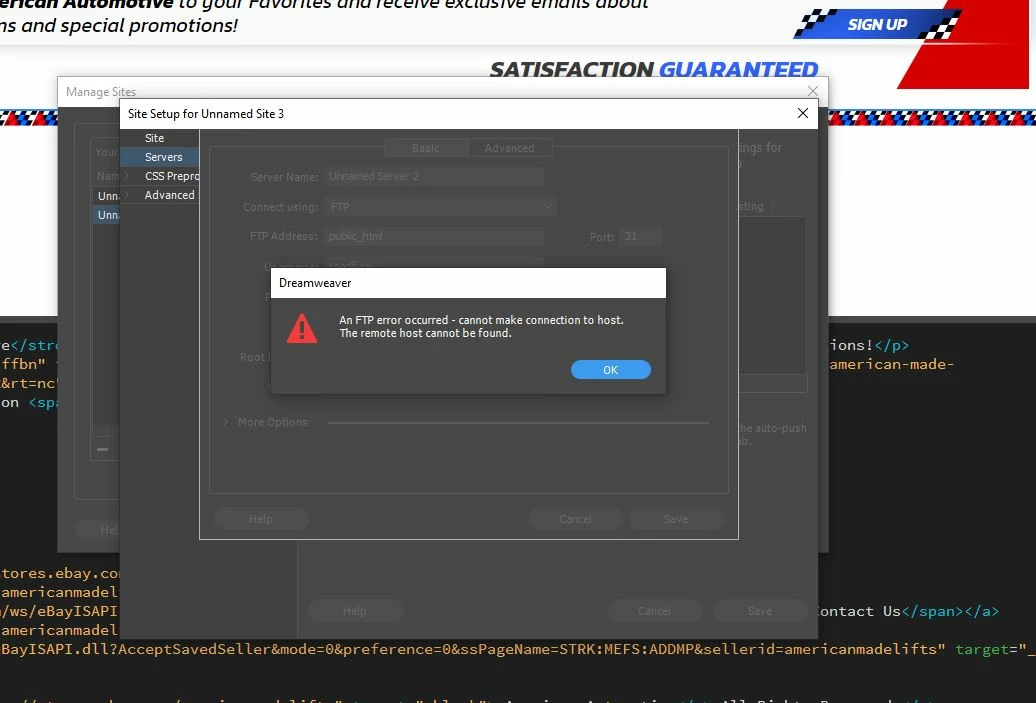The width and height of the screenshot is (1036, 703).
Task: Click "The remote host cannot be found." text
Action: 426,333
